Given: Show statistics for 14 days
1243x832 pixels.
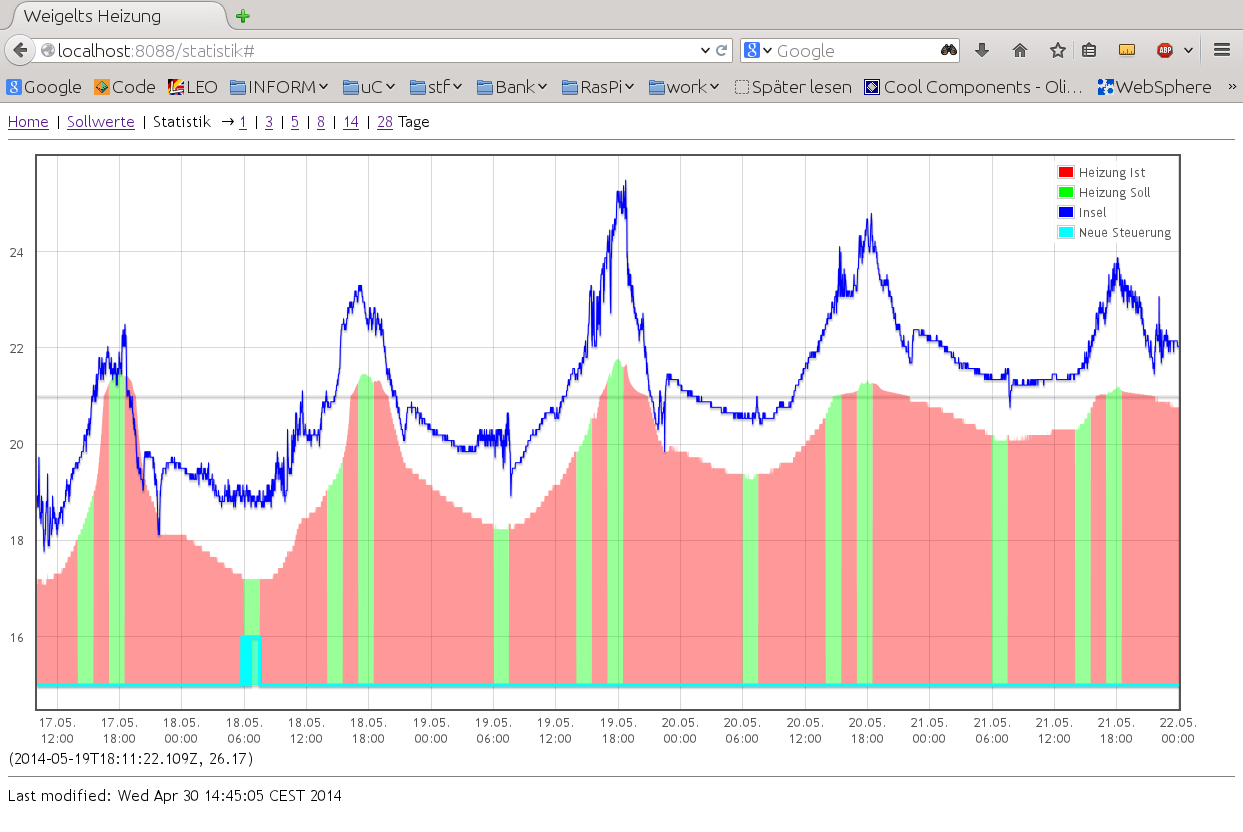Looking at the screenshot, I should 350,122.
